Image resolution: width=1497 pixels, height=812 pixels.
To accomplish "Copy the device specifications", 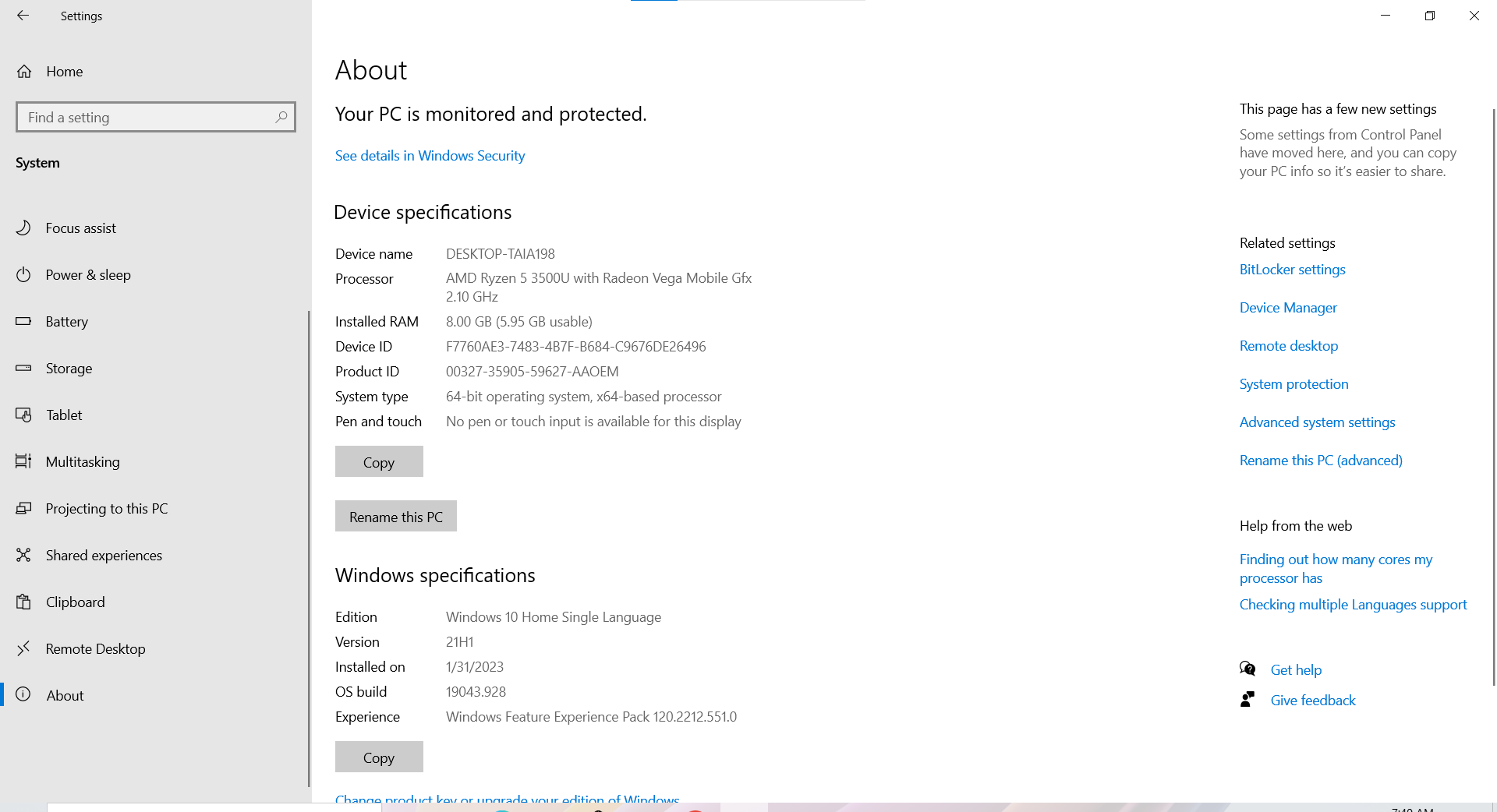I will click(379, 462).
